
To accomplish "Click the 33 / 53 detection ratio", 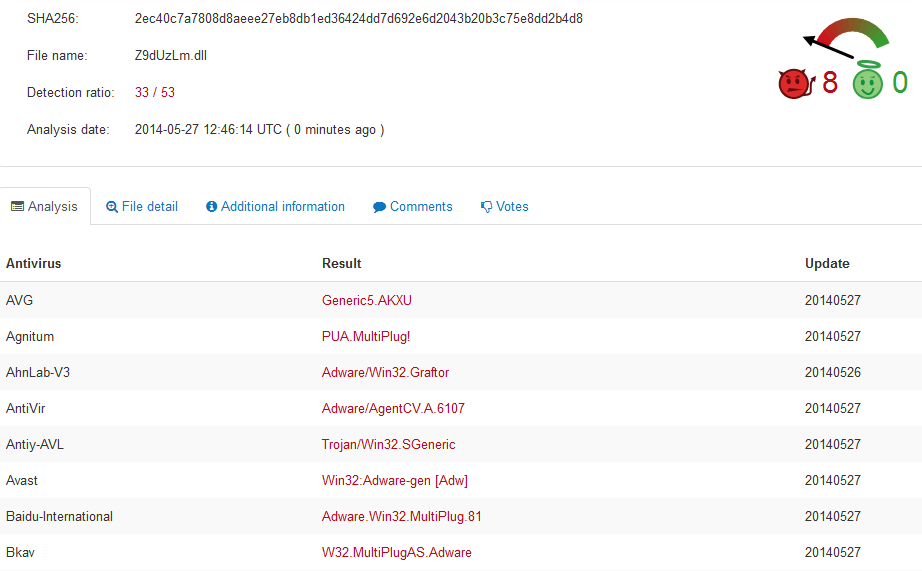I will tap(155, 92).
